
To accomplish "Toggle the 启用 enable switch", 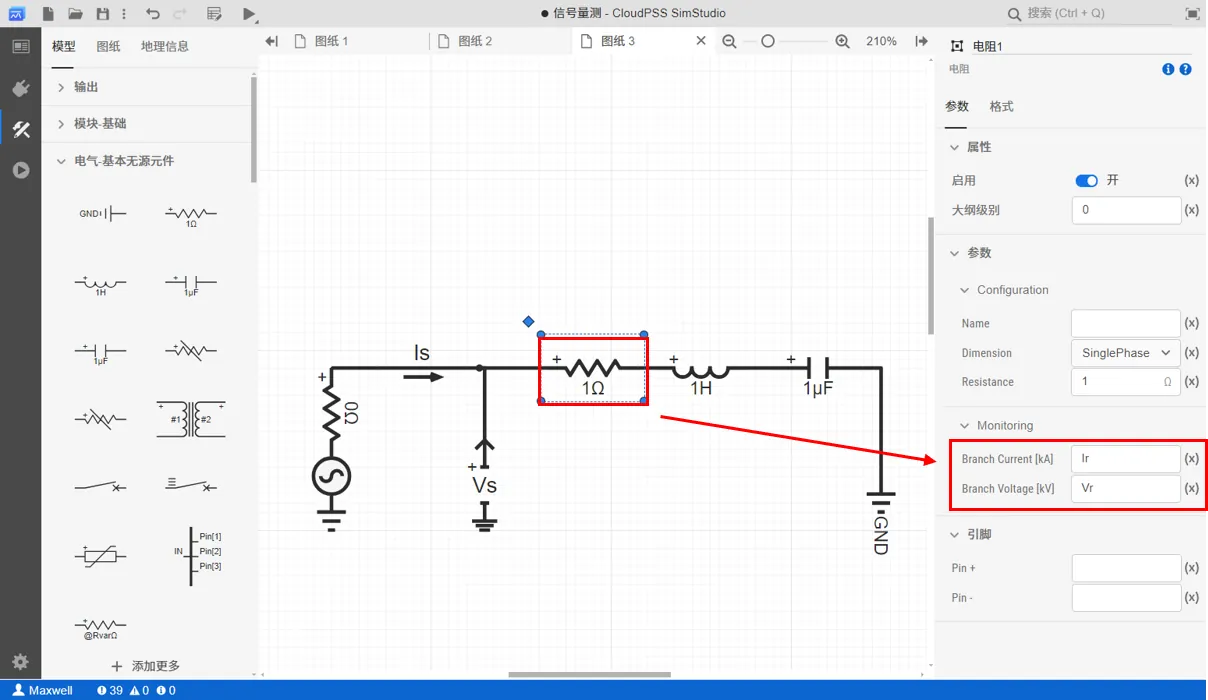I will tap(1086, 181).
